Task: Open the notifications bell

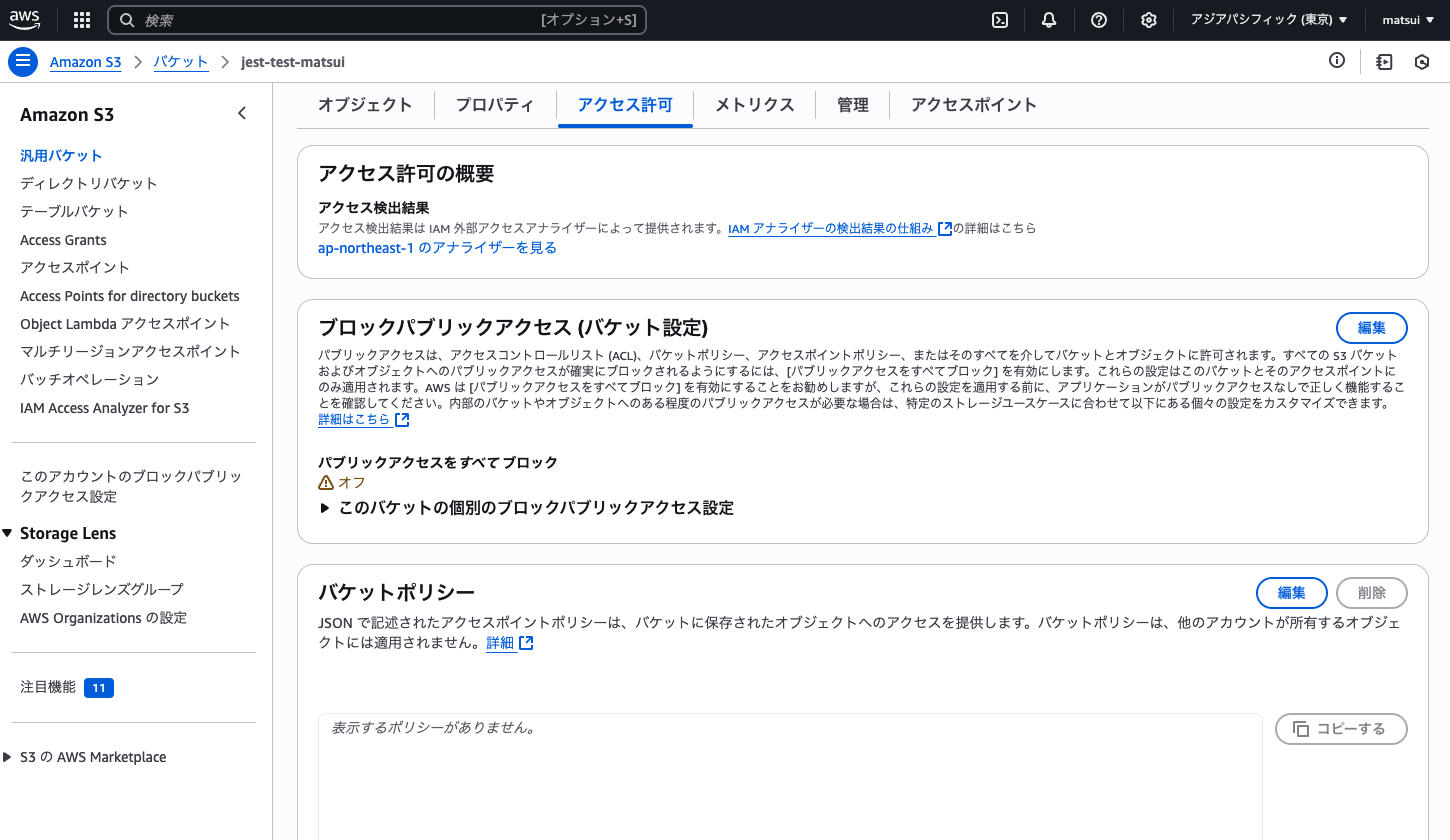Action: pos(1048,19)
